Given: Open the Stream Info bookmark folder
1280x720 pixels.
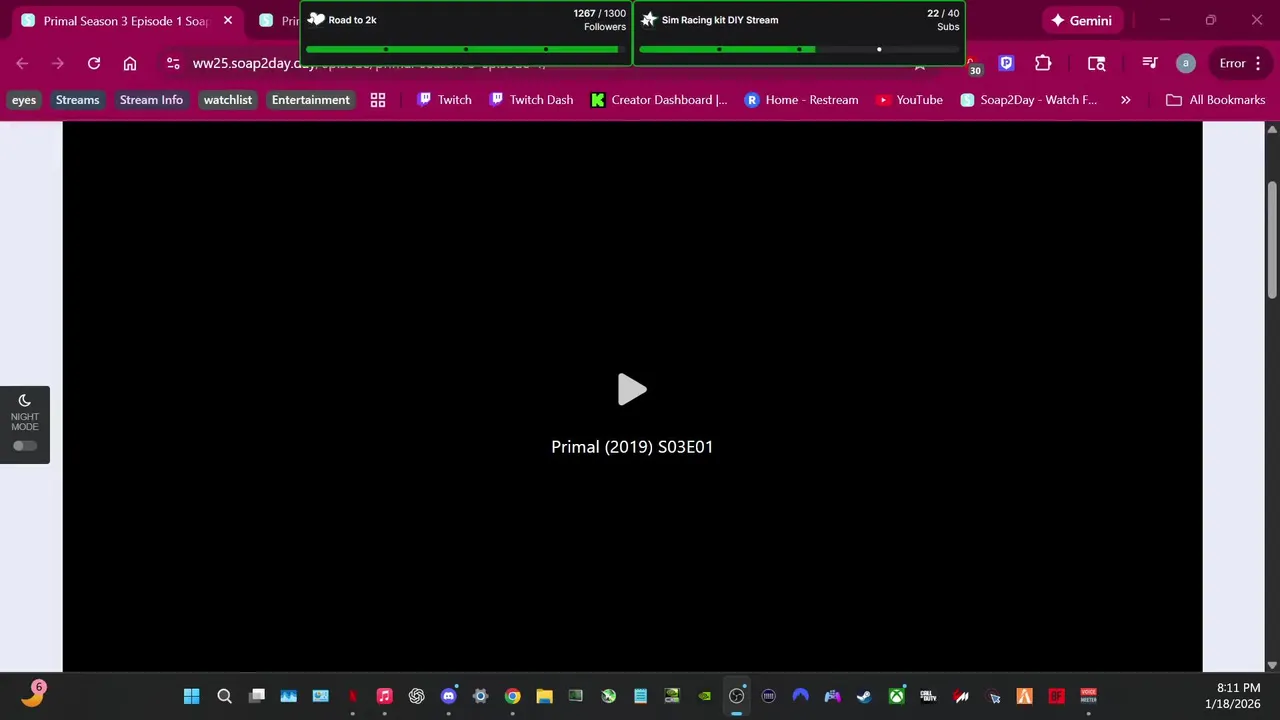Looking at the screenshot, I should [x=151, y=100].
